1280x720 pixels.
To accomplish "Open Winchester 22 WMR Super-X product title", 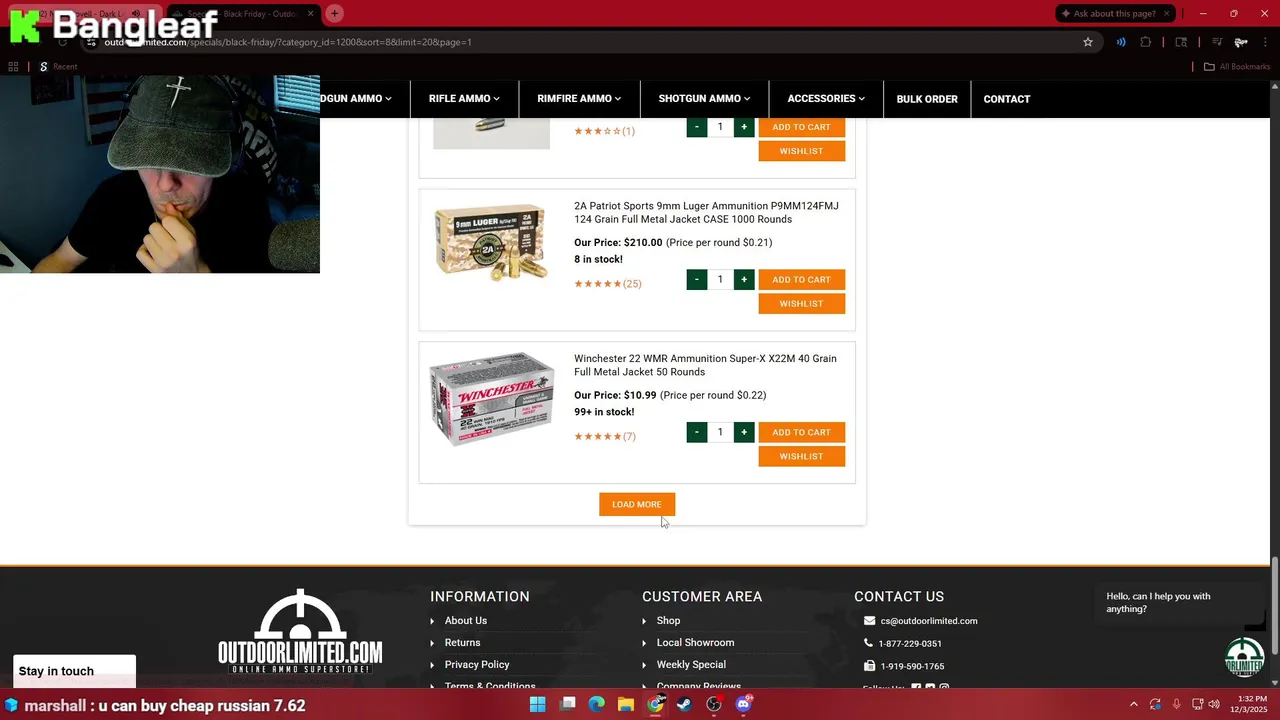I will click(705, 365).
